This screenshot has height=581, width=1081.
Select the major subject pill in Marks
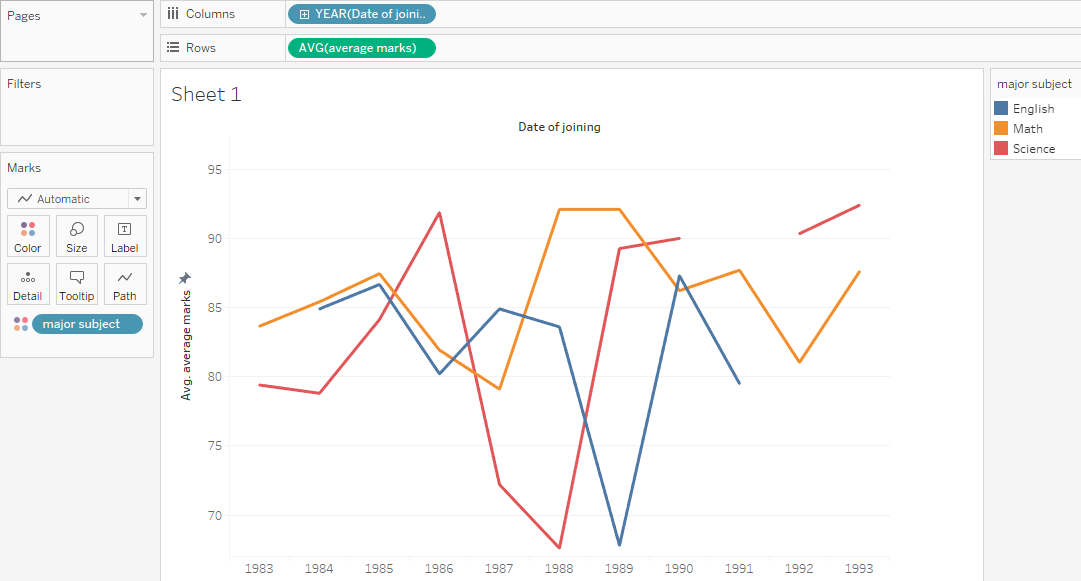pos(87,324)
